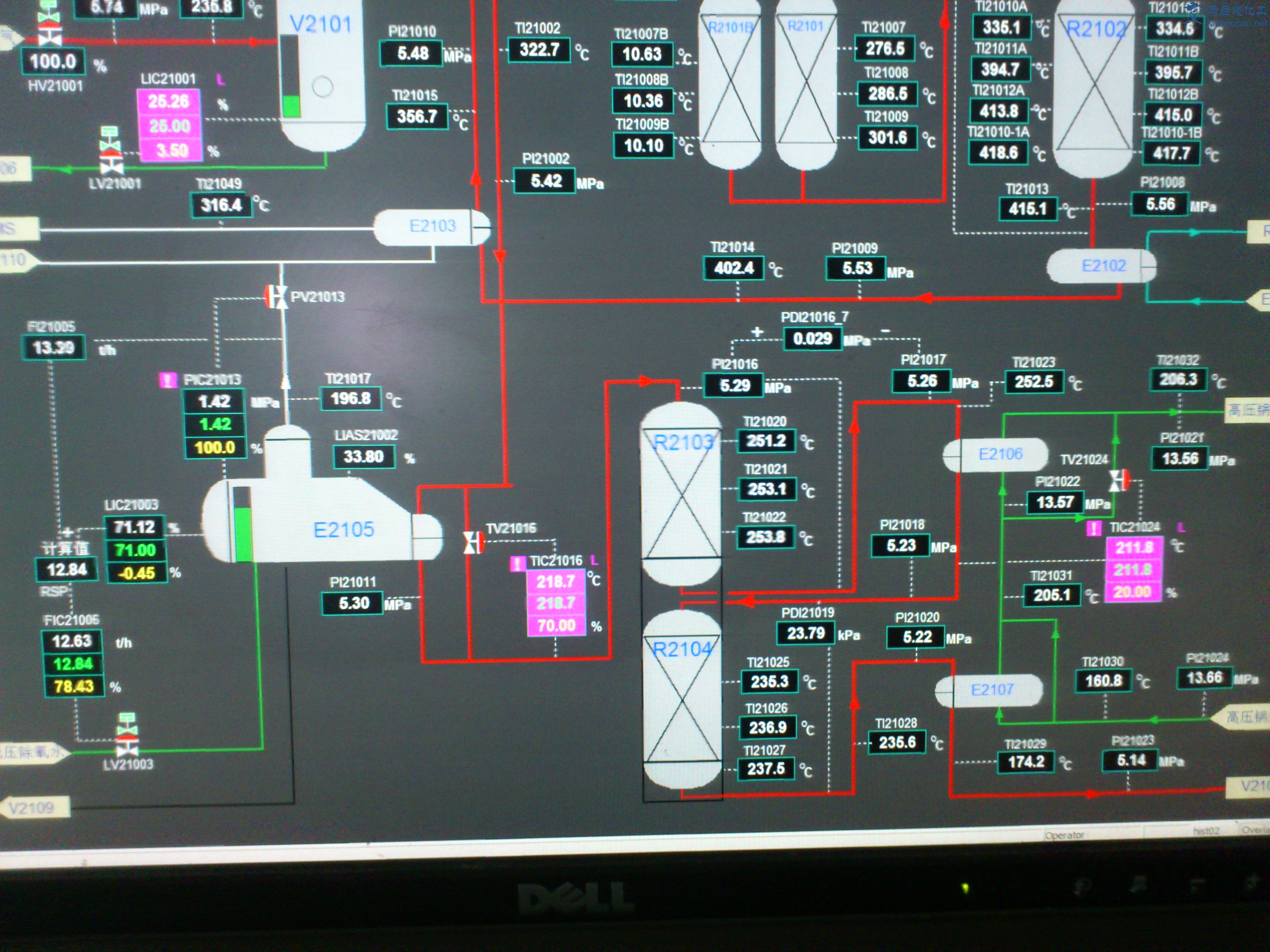Image resolution: width=1270 pixels, height=952 pixels.
Task: Click the HV21001 control valve symbol
Action: pyautogui.click(x=49, y=26)
